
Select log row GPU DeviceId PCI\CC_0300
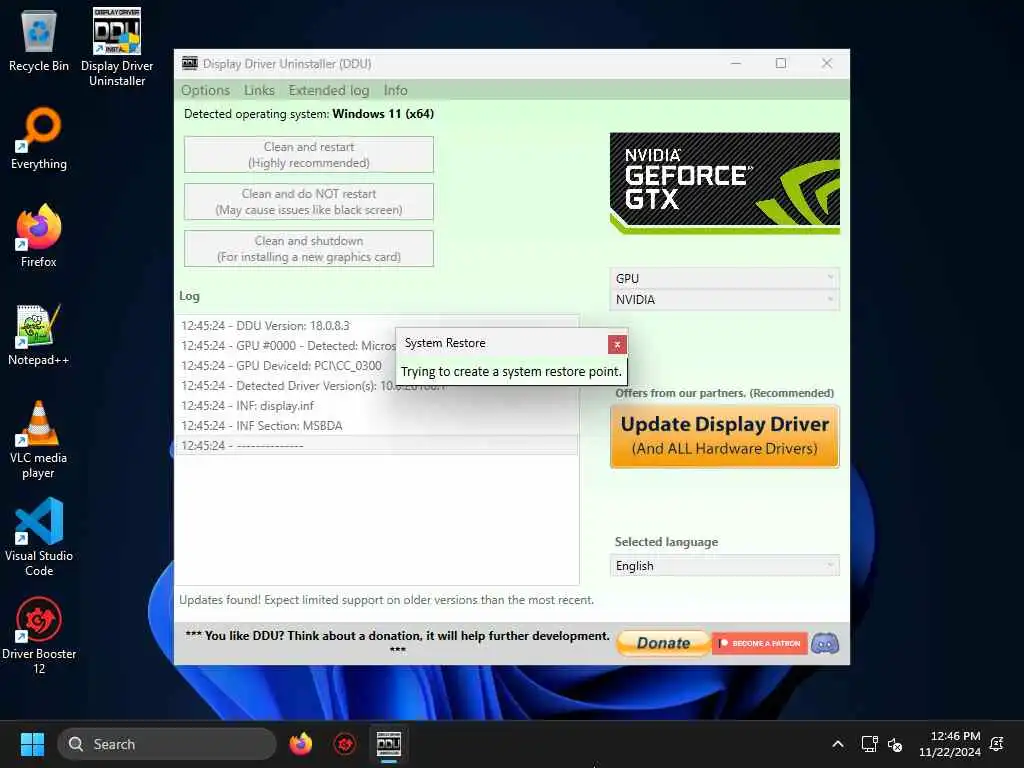click(x=286, y=366)
